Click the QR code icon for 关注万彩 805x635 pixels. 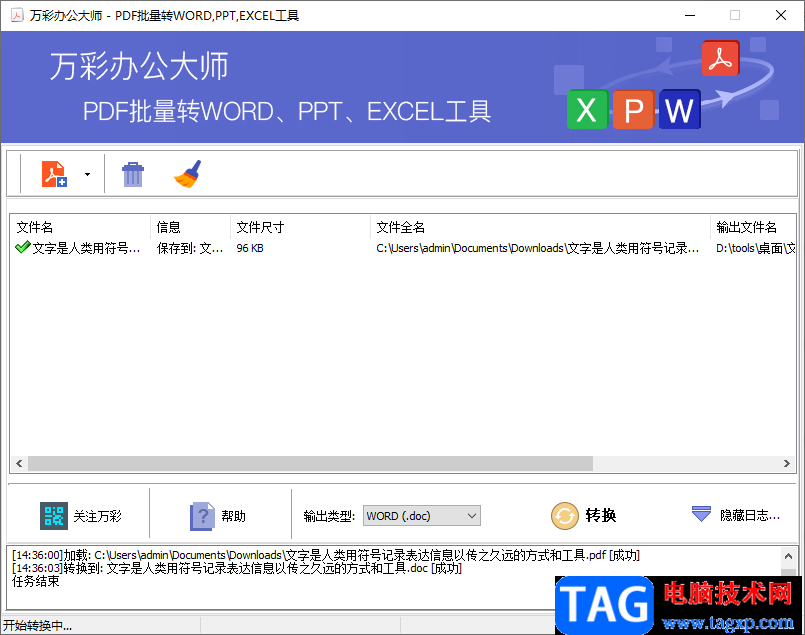pyautogui.click(x=54, y=515)
